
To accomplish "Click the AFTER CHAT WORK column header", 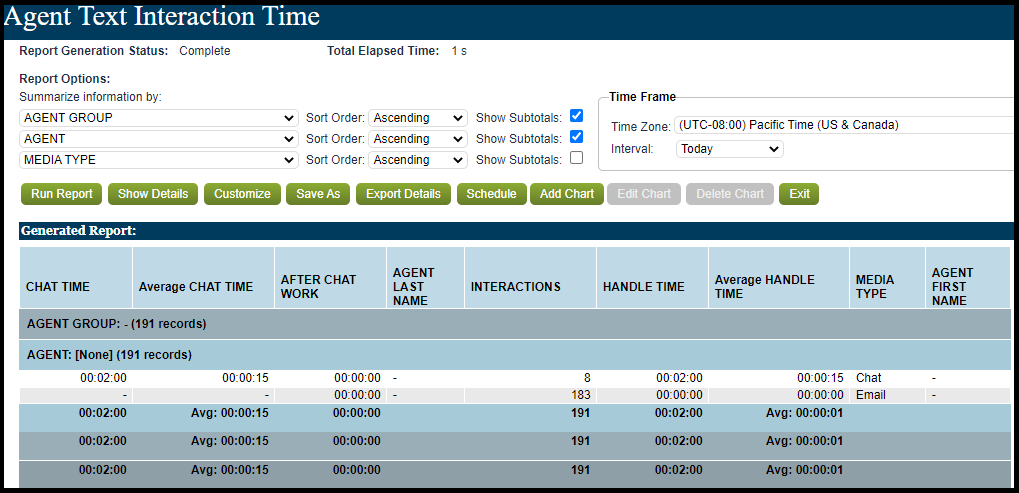I will [x=331, y=277].
